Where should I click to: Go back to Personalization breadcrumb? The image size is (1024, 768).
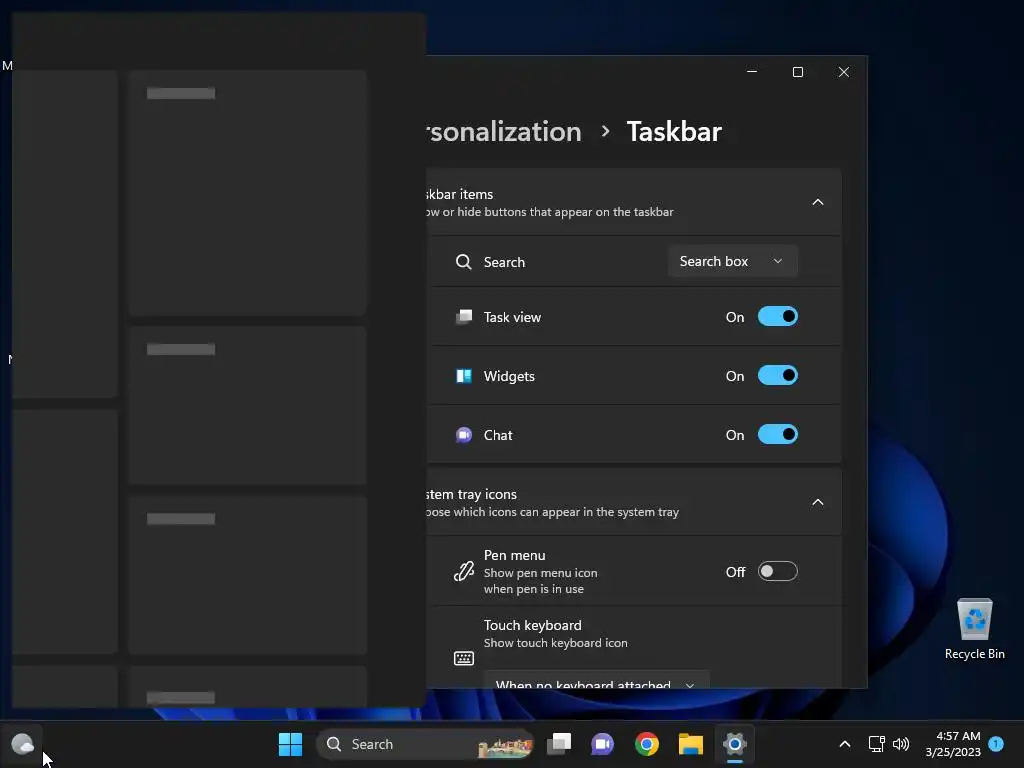click(x=504, y=132)
